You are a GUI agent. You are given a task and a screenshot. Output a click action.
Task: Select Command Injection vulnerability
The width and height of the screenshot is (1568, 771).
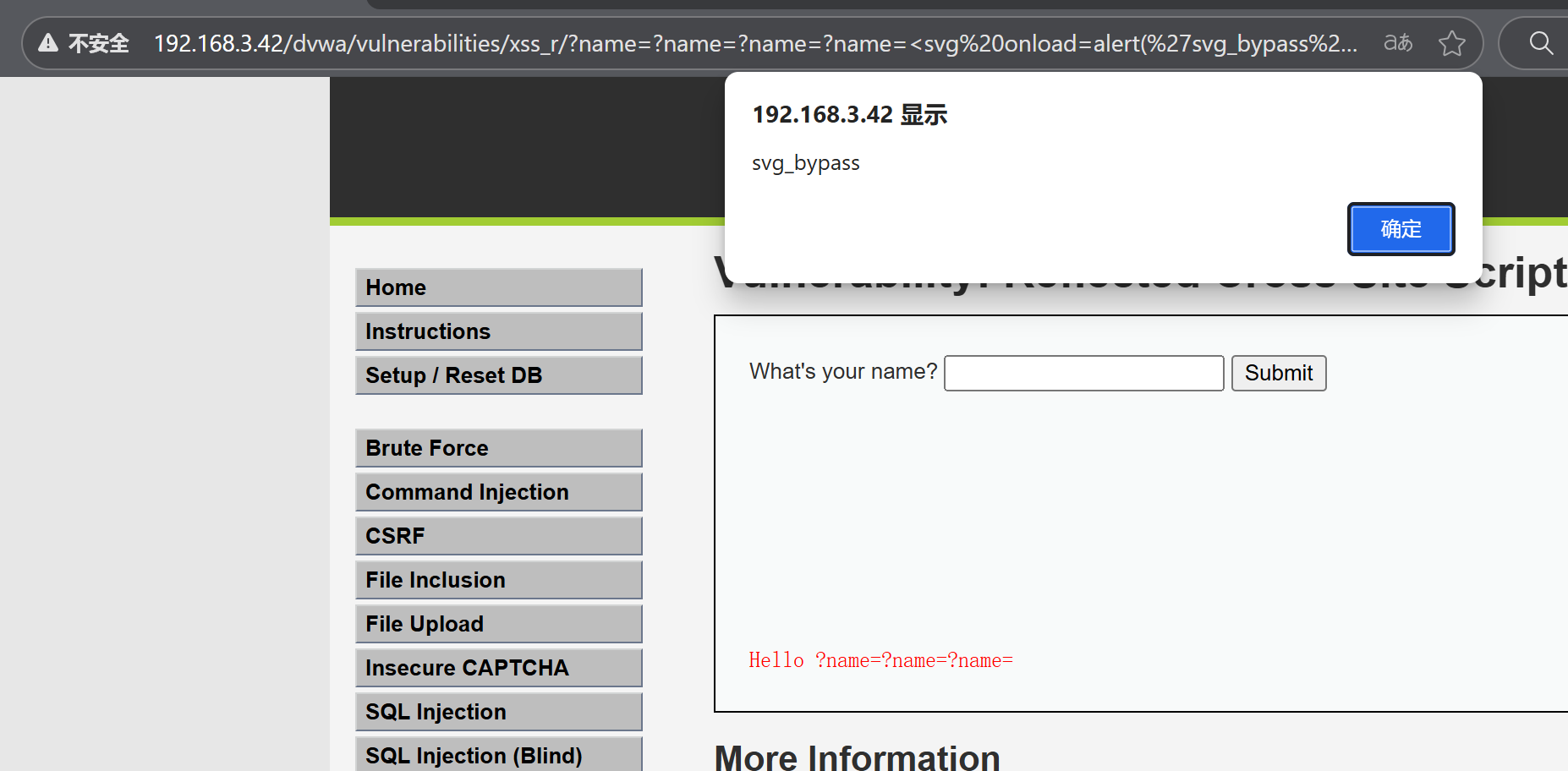click(499, 492)
